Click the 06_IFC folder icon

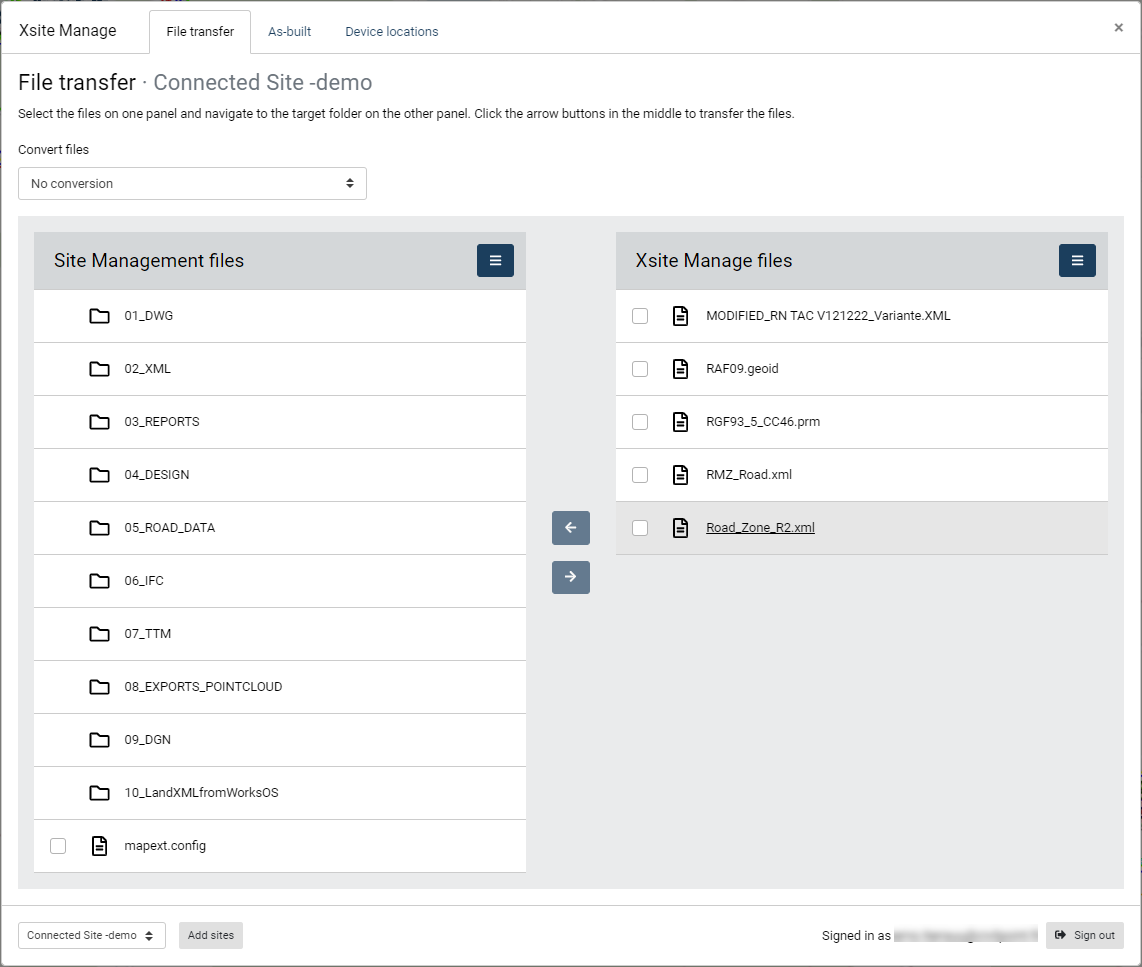[99, 581]
